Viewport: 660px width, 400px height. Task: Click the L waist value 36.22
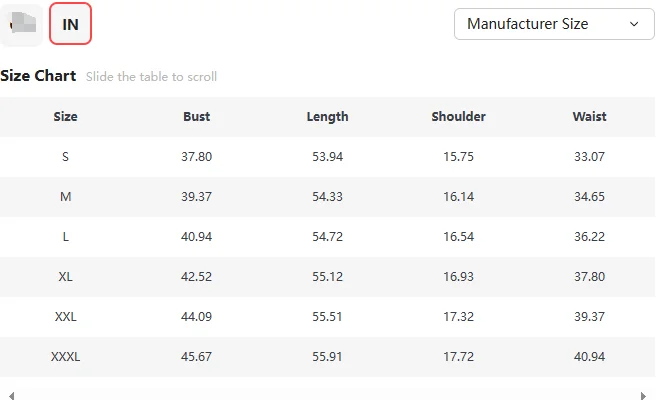pyautogui.click(x=589, y=237)
